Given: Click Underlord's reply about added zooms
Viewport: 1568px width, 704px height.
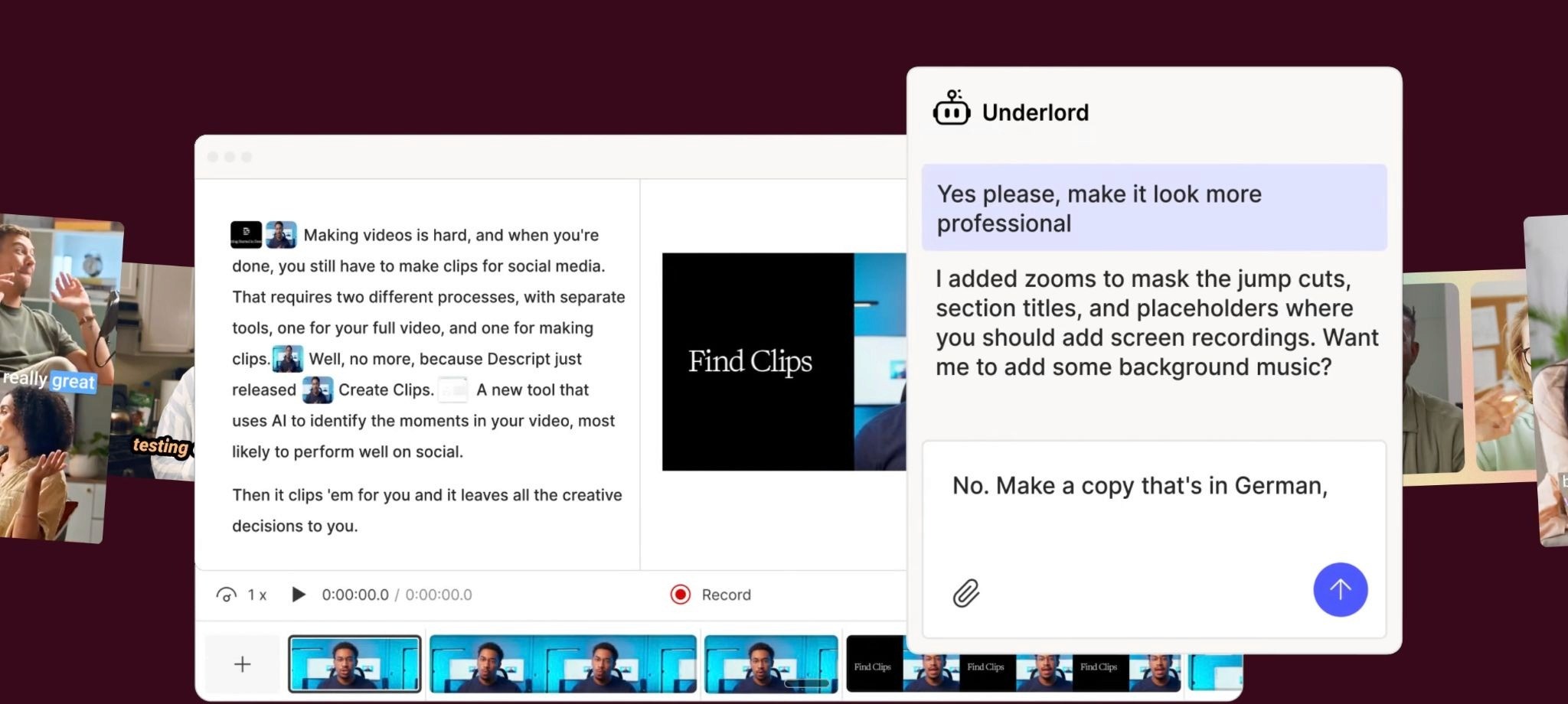Looking at the screenshot, I should tap(1156, 322).
